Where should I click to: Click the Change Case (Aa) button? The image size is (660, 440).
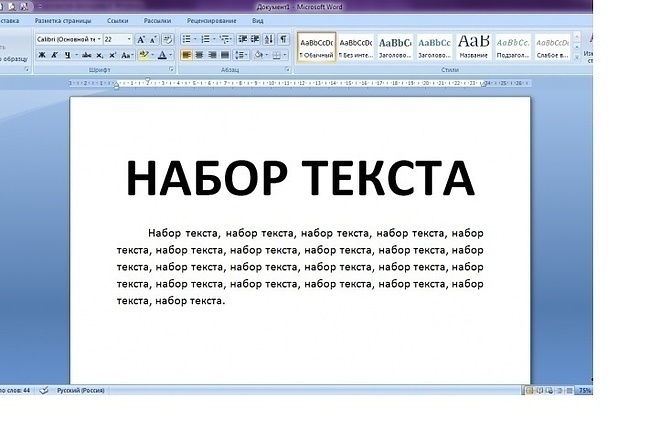[127, 55]
